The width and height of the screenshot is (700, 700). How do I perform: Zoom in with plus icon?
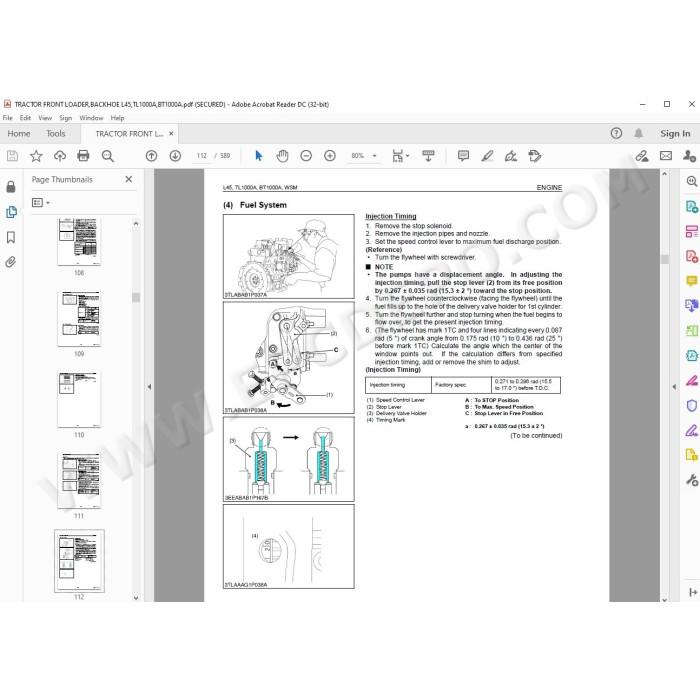point(330,156)
